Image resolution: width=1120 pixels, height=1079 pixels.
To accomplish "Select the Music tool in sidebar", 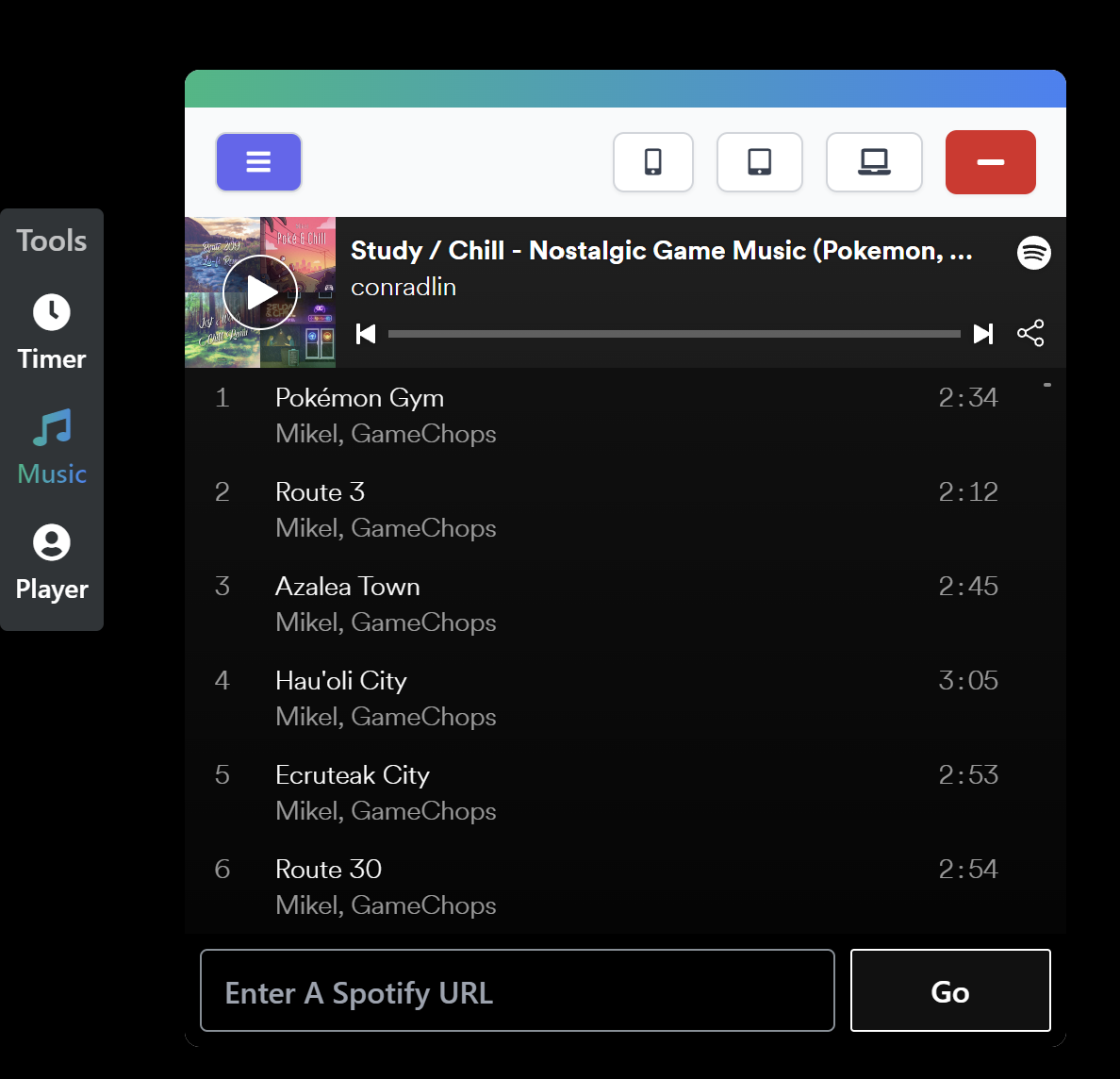I will pos(52,447).
